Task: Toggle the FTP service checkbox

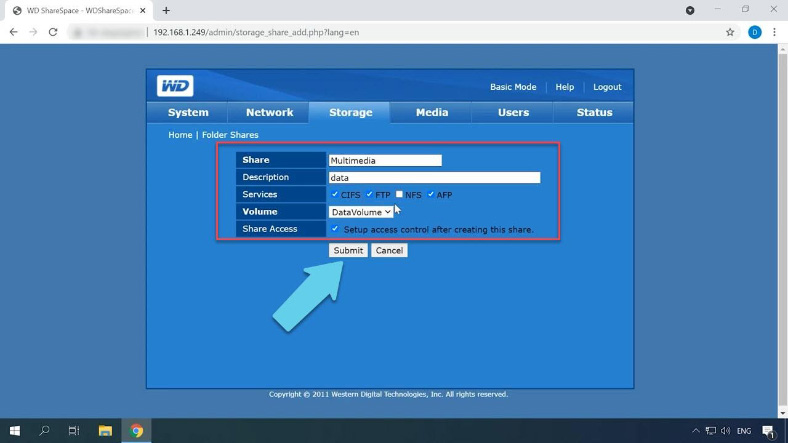Action: coord(369,194)
